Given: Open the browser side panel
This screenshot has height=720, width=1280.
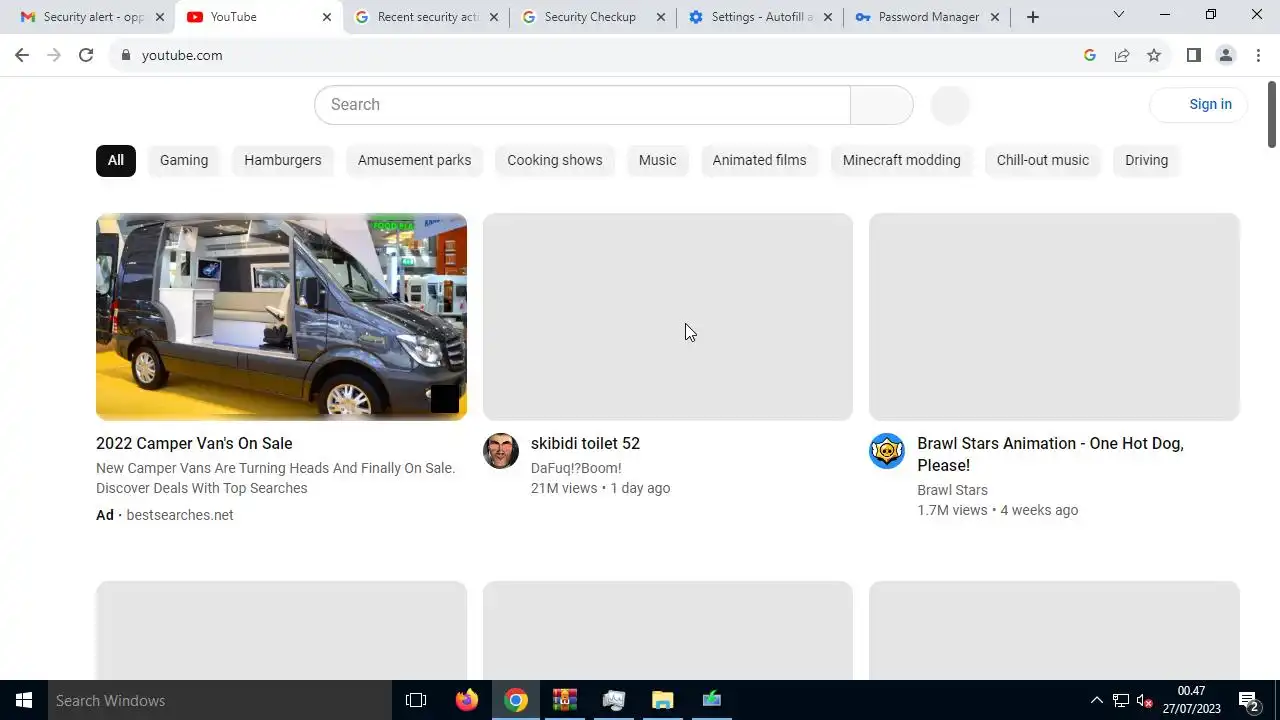Looking at the screenshot, I should [x=1193, y=55].
